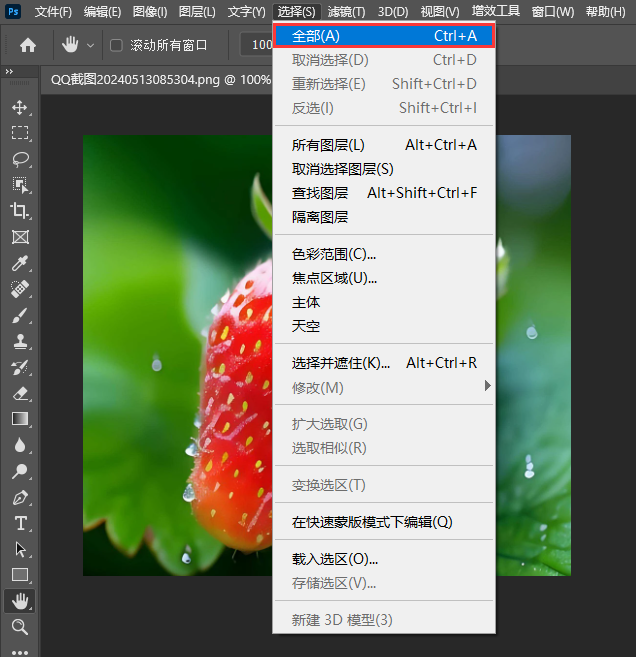Image resolution: width=636 pixels, height=657 pixels.
Task: Open the 图层(L) menu
Action: tap(197, 12)
